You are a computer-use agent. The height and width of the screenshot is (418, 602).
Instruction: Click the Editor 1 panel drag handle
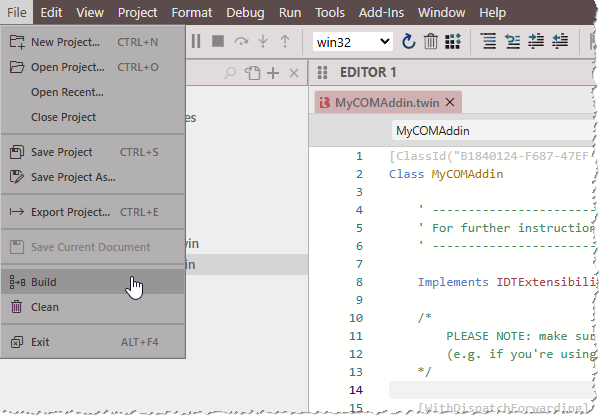click(322, 73)
